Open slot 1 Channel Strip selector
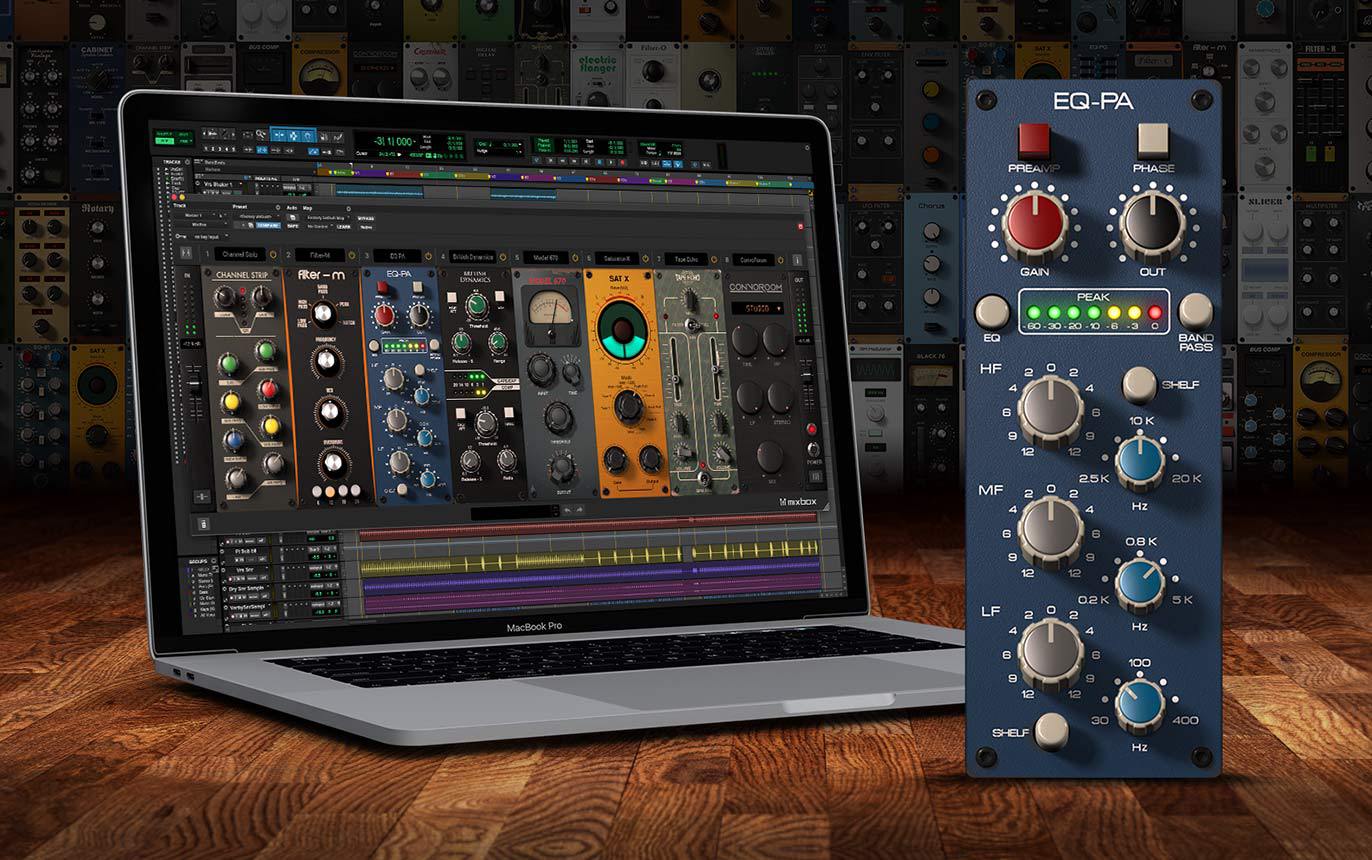Viewport: 1372px width, 860px height. [x=239, y=256]
